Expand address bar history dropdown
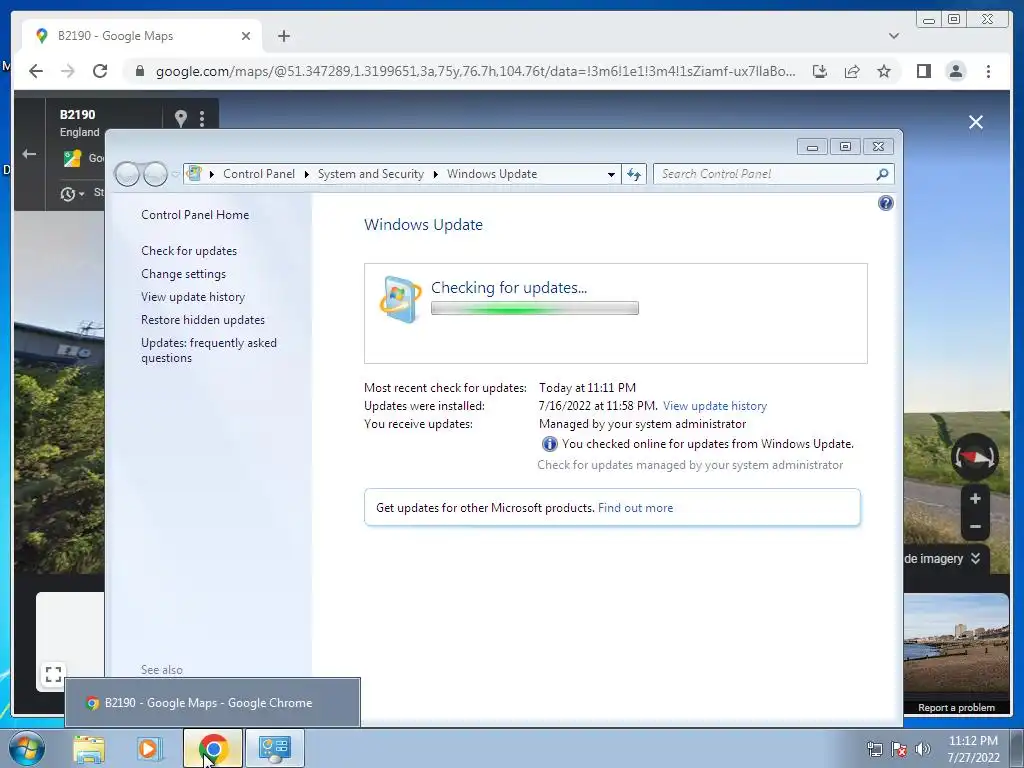The image size is (1024, 768). 611,174
